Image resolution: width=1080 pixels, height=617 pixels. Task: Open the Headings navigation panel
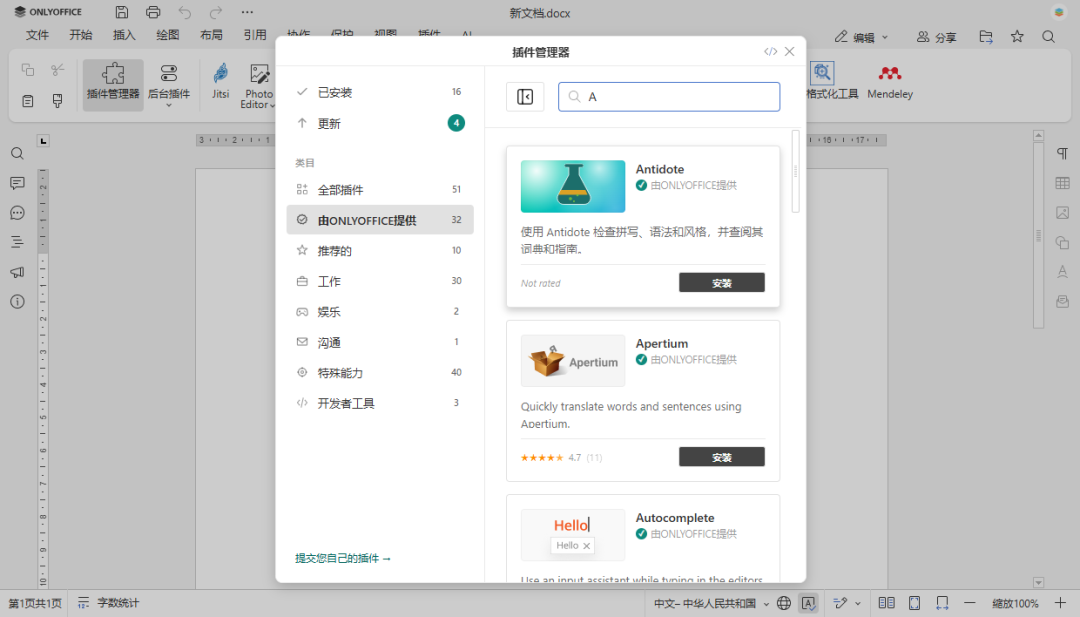coord(17,242)
